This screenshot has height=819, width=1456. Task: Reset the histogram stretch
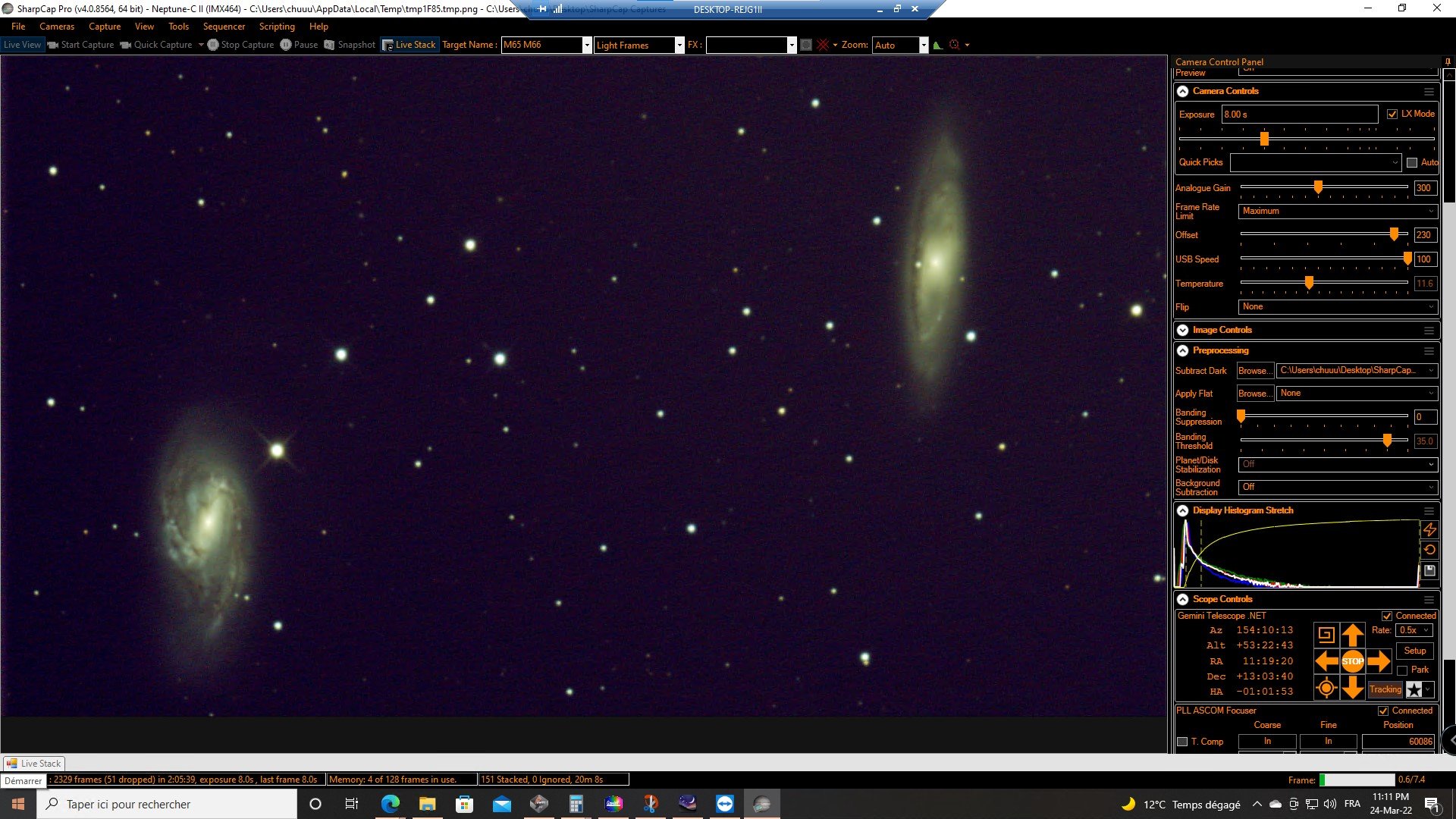(x=1430, y=550)
